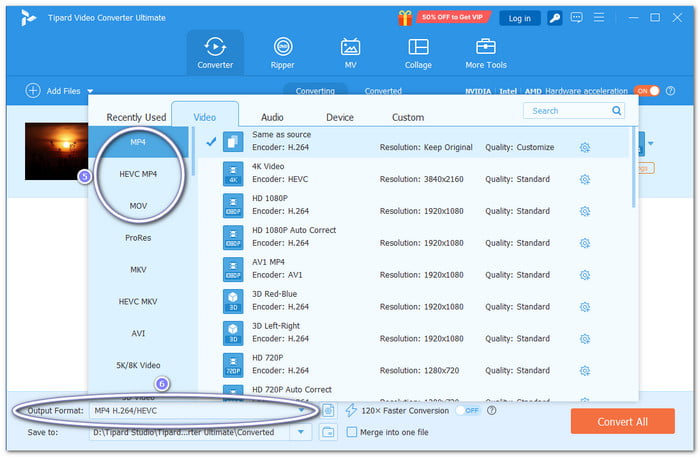700x457 pixels.
Task: Open the Collage tool
Action: pos(418,53)
